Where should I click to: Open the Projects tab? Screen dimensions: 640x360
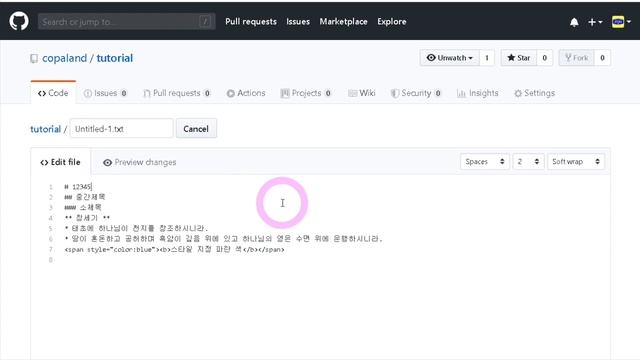pyautogui.click(x=306, y=93)
